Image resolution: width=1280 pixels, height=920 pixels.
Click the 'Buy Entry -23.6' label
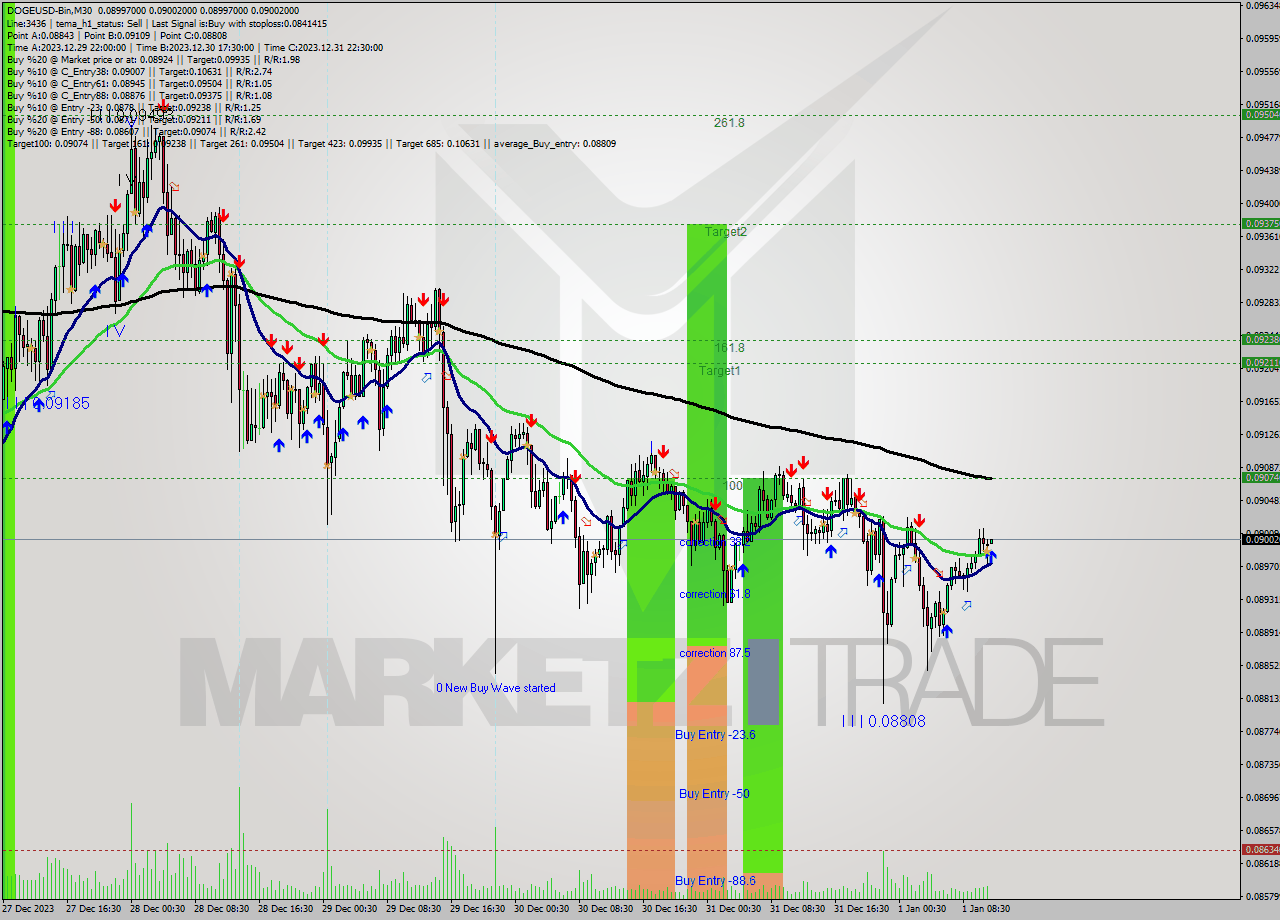pos(715,734)
